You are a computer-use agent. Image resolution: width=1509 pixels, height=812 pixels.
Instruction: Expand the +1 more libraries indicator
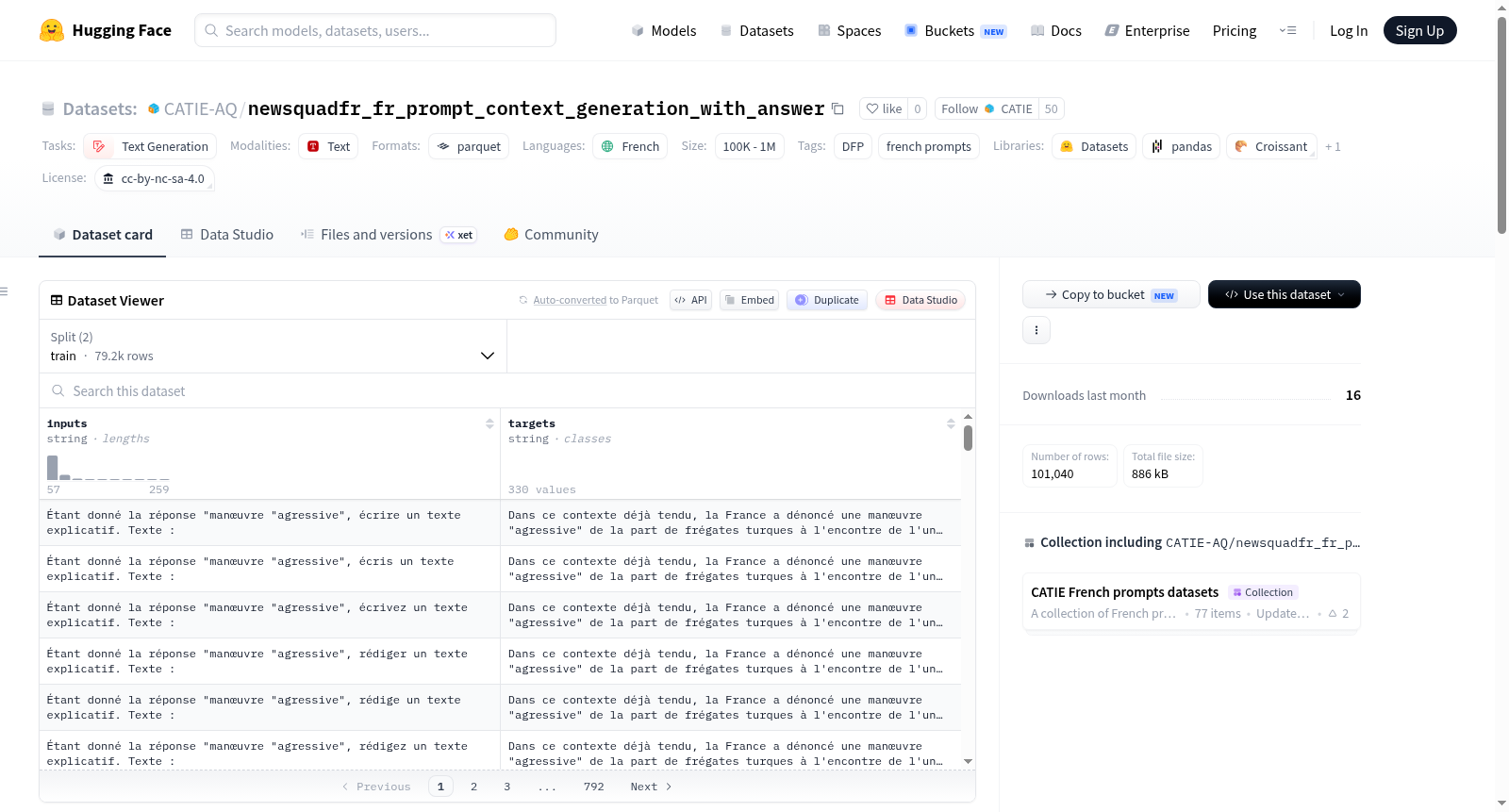1333,146
